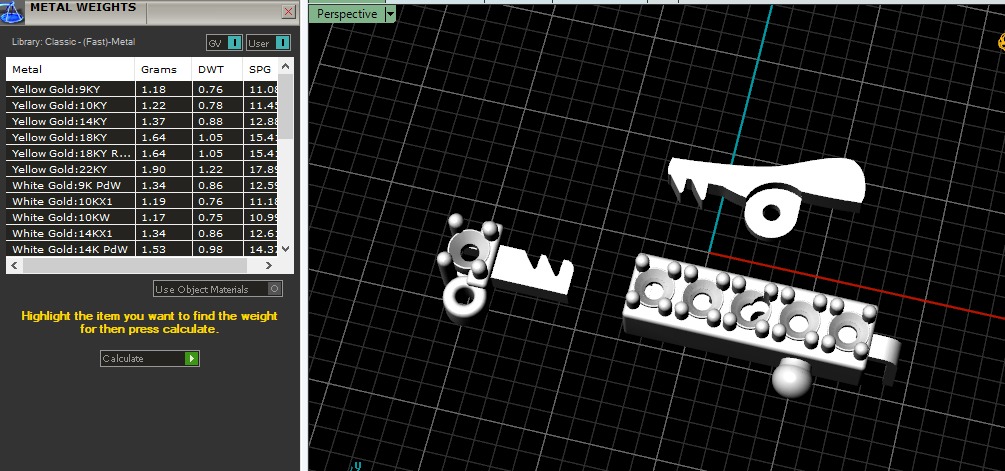The width and height of the screenshot is (1005, 471).
Task: Select the small zigzag bar model
Action: [x=532, y=274]
